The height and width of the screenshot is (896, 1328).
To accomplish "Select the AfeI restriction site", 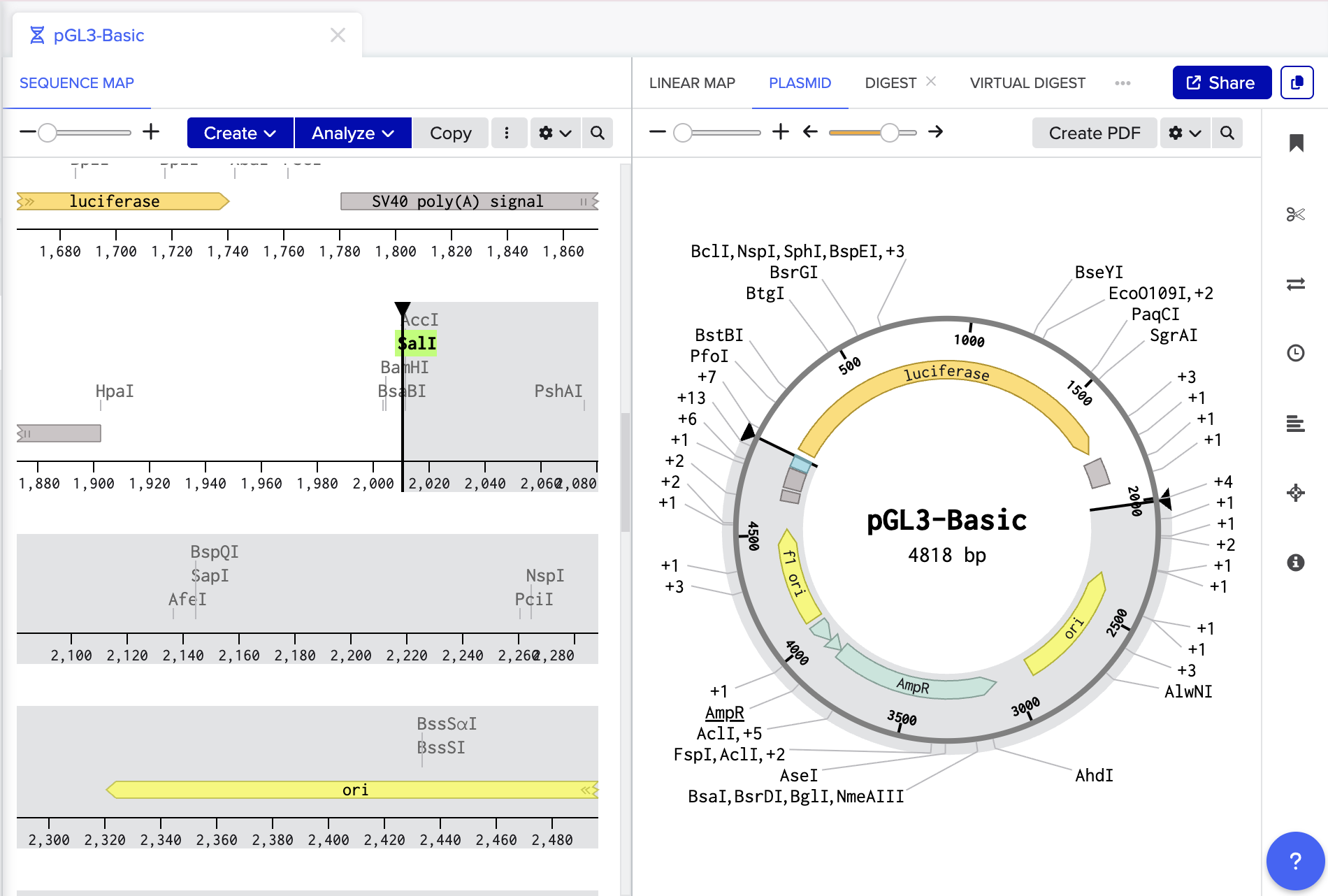I will [187, 599].
